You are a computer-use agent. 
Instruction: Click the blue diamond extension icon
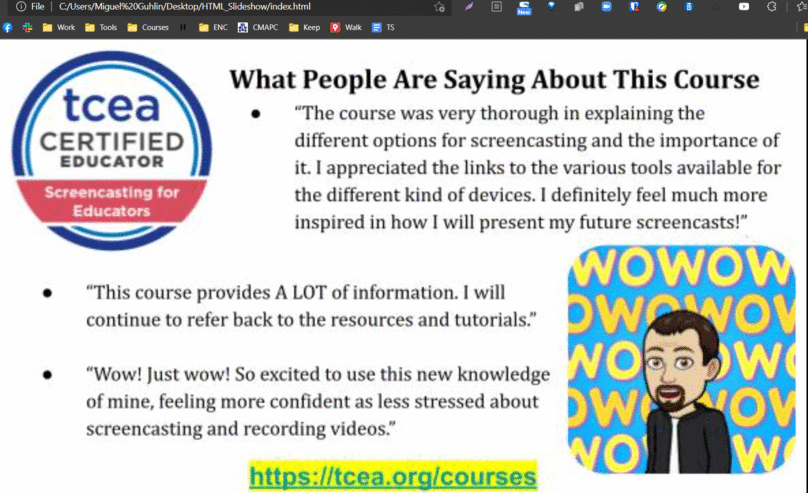point(551,7)
